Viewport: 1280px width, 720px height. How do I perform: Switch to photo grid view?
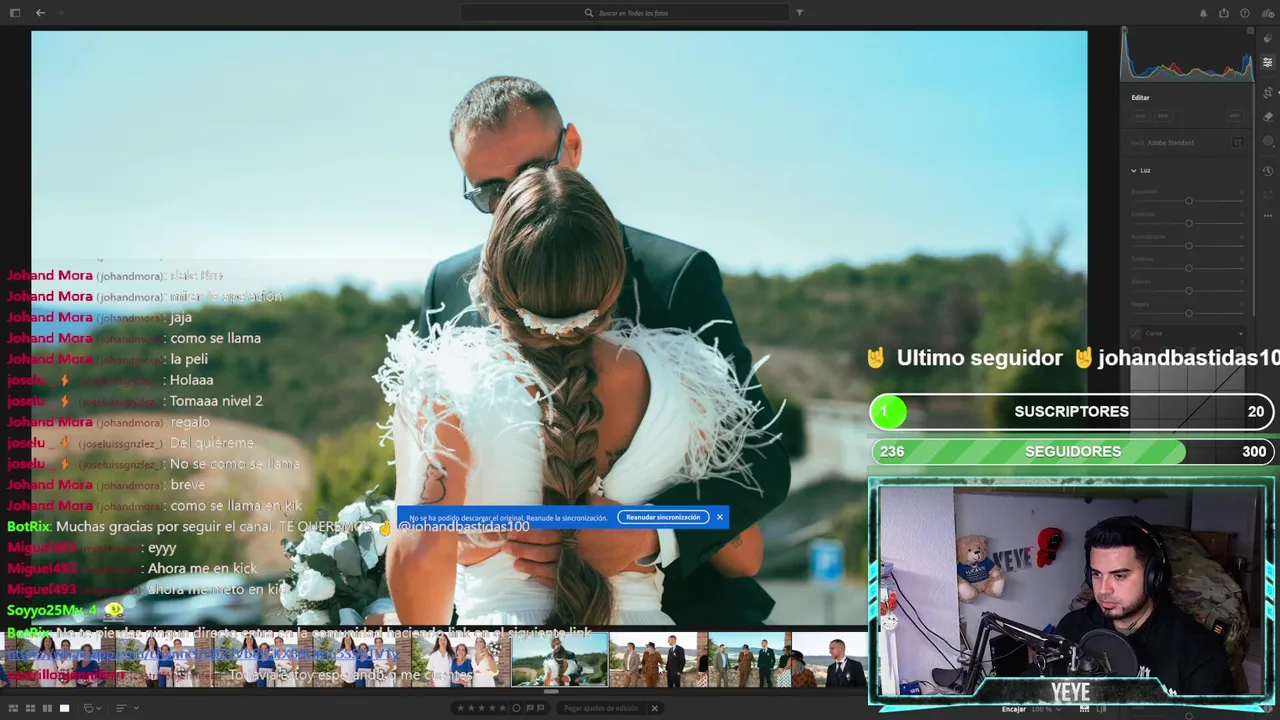click(x=14, y=708)
